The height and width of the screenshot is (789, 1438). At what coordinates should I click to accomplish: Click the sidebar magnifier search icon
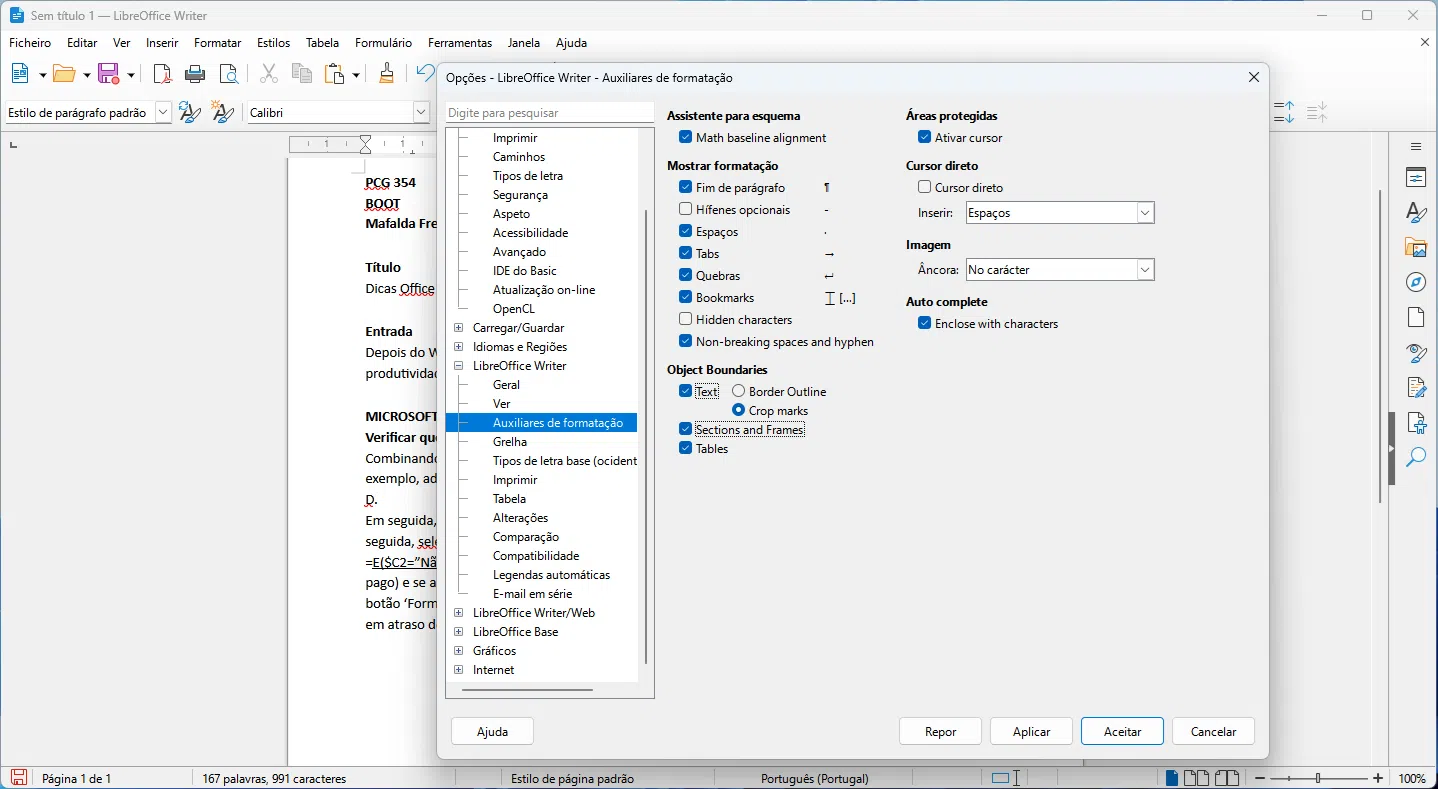1416,457
